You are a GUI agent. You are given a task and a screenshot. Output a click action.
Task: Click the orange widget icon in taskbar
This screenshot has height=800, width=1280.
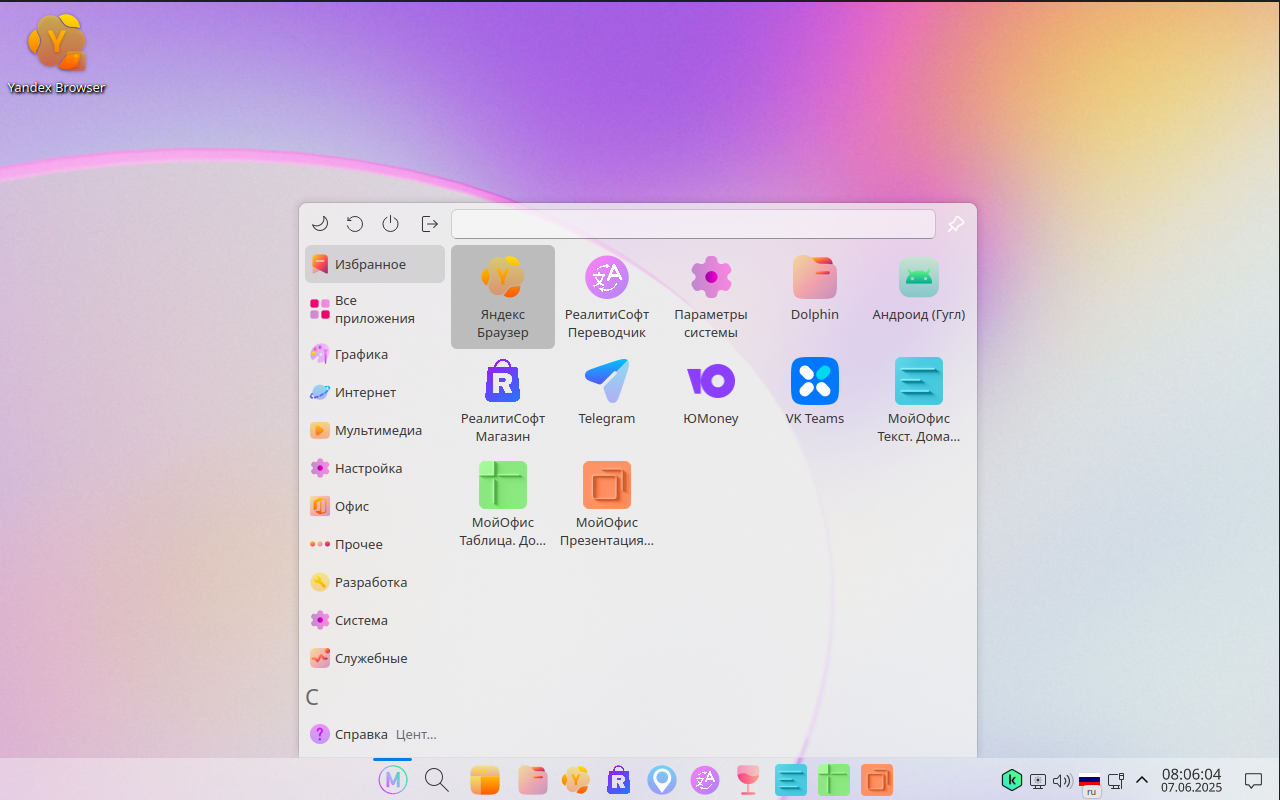coord(485,780)
